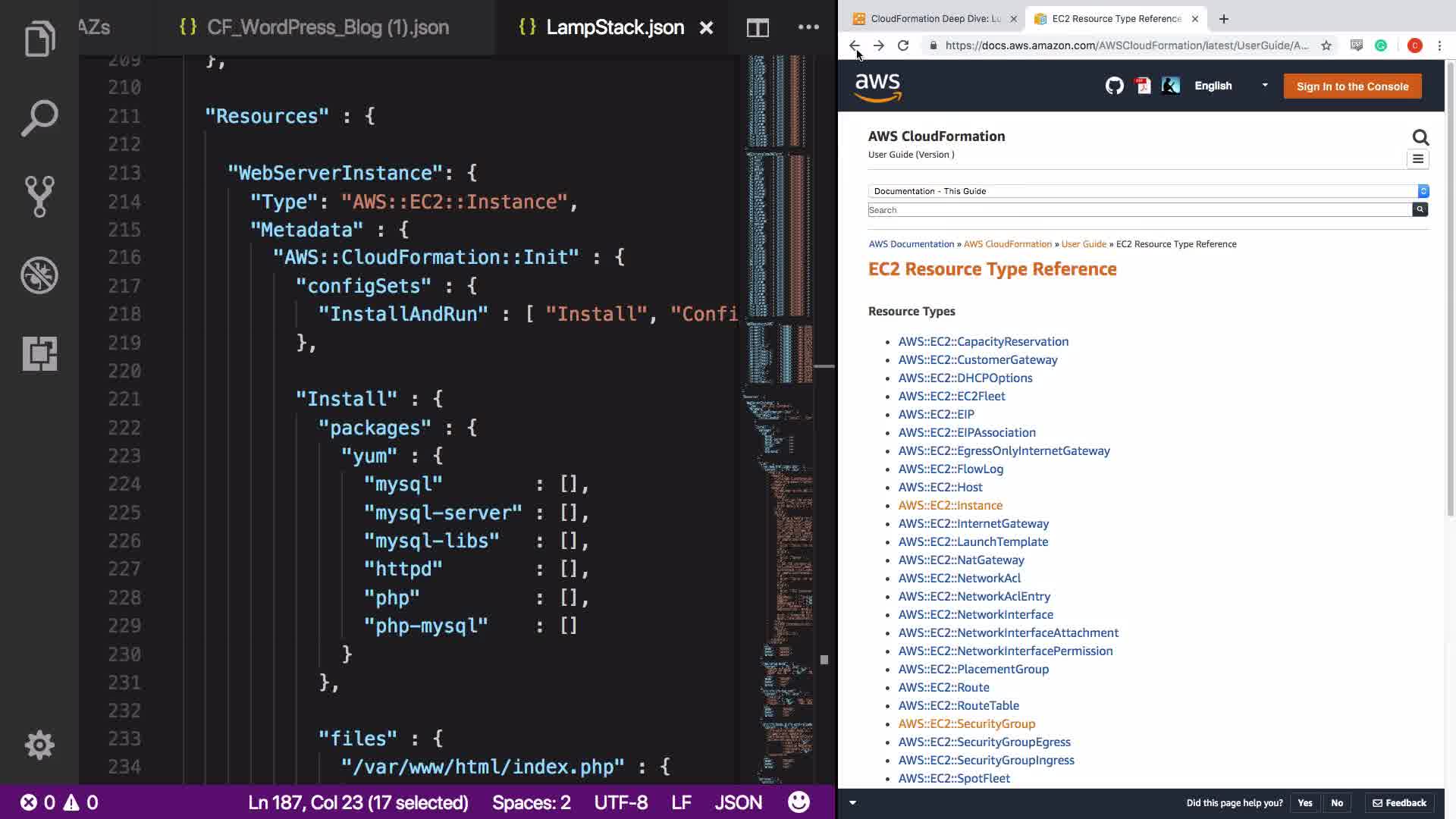
Task: Switch to CloudFormation Deep Dive browser tab
Action: 934,19
